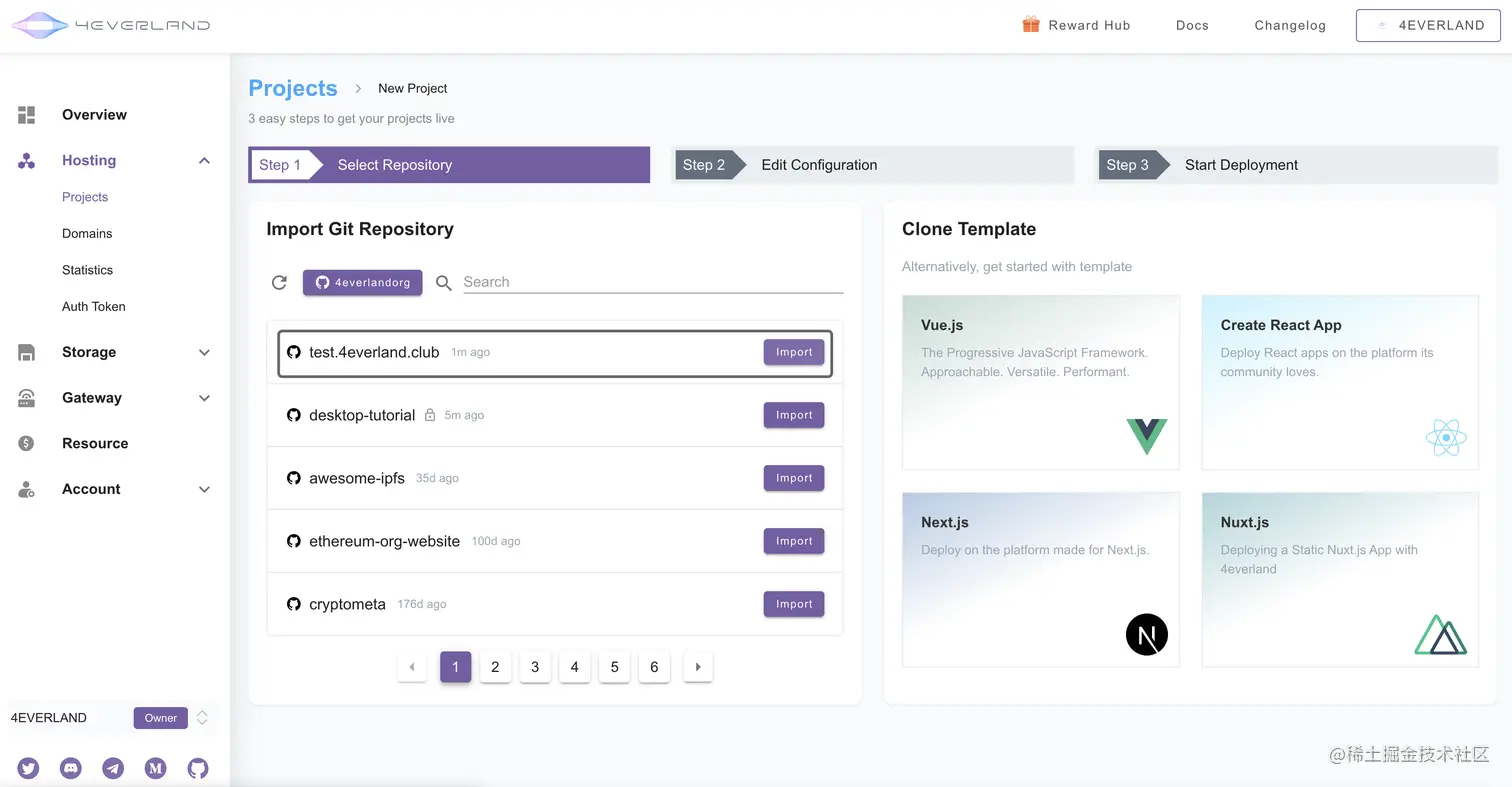The height and width of the screenshot is (787, 1512).
Task: Open the Medium social link
Action: click(x=155, y=768)
